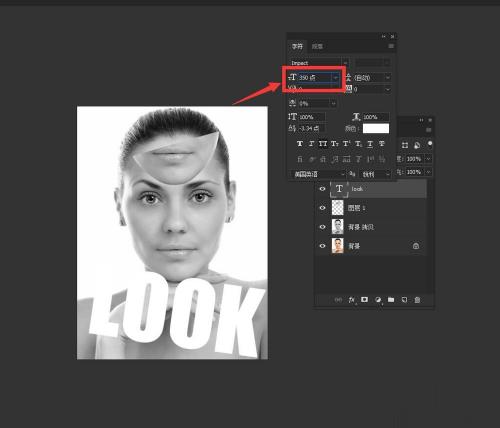The image size is (500, 428).
Task: Create new fill or adjustment layer
Action: [378, 300]
